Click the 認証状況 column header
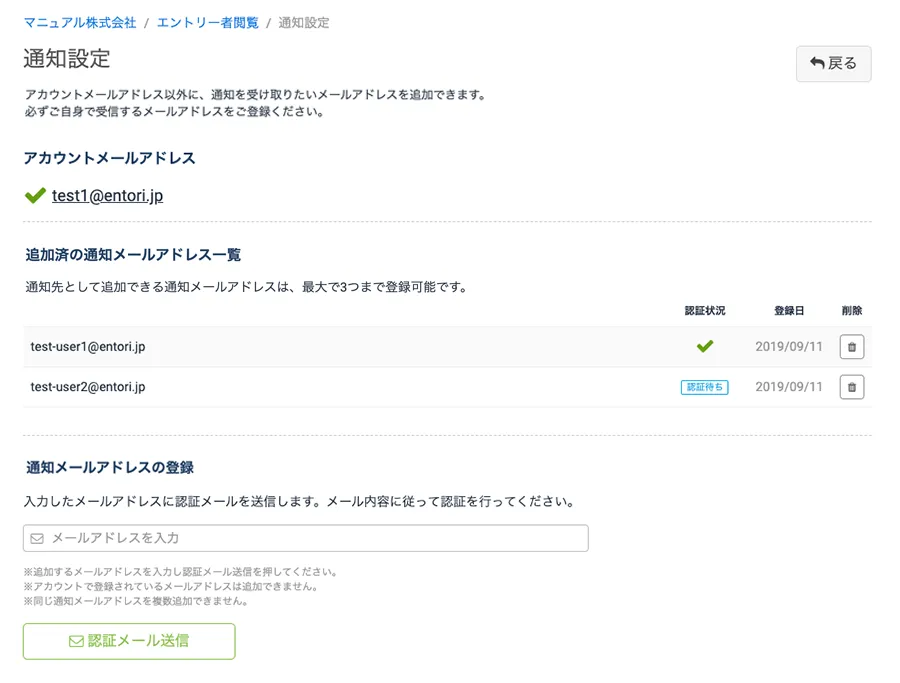This screenshot has height=683, width=900. 704,311
